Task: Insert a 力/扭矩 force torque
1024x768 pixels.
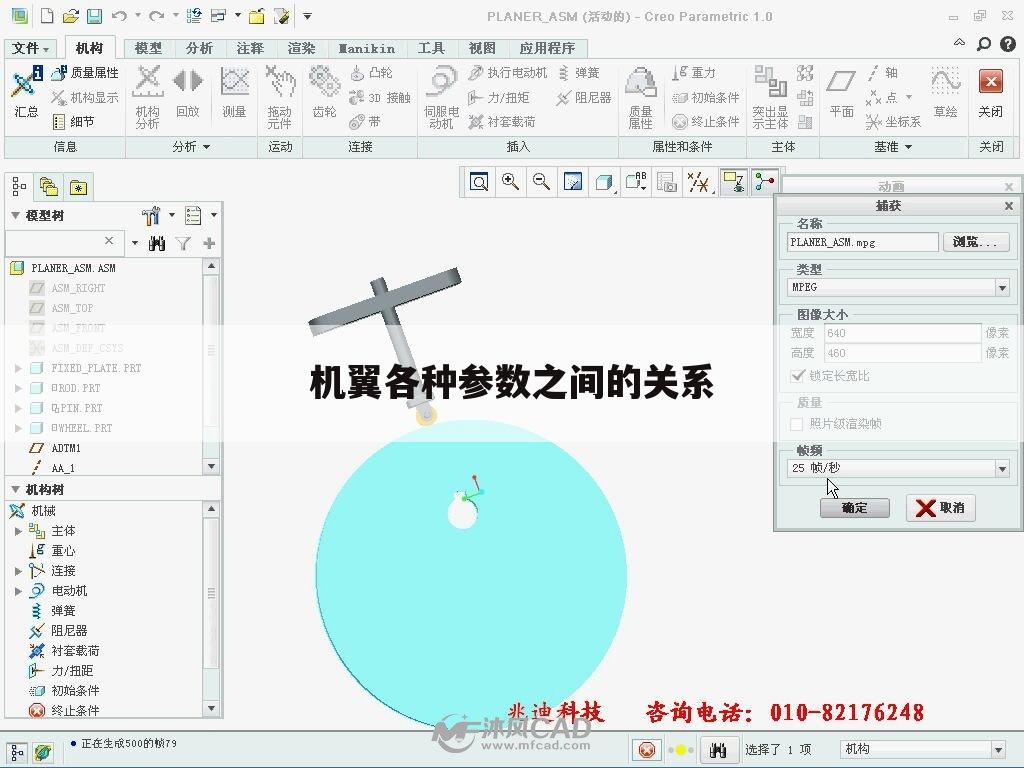Action: tap(498, 97)
